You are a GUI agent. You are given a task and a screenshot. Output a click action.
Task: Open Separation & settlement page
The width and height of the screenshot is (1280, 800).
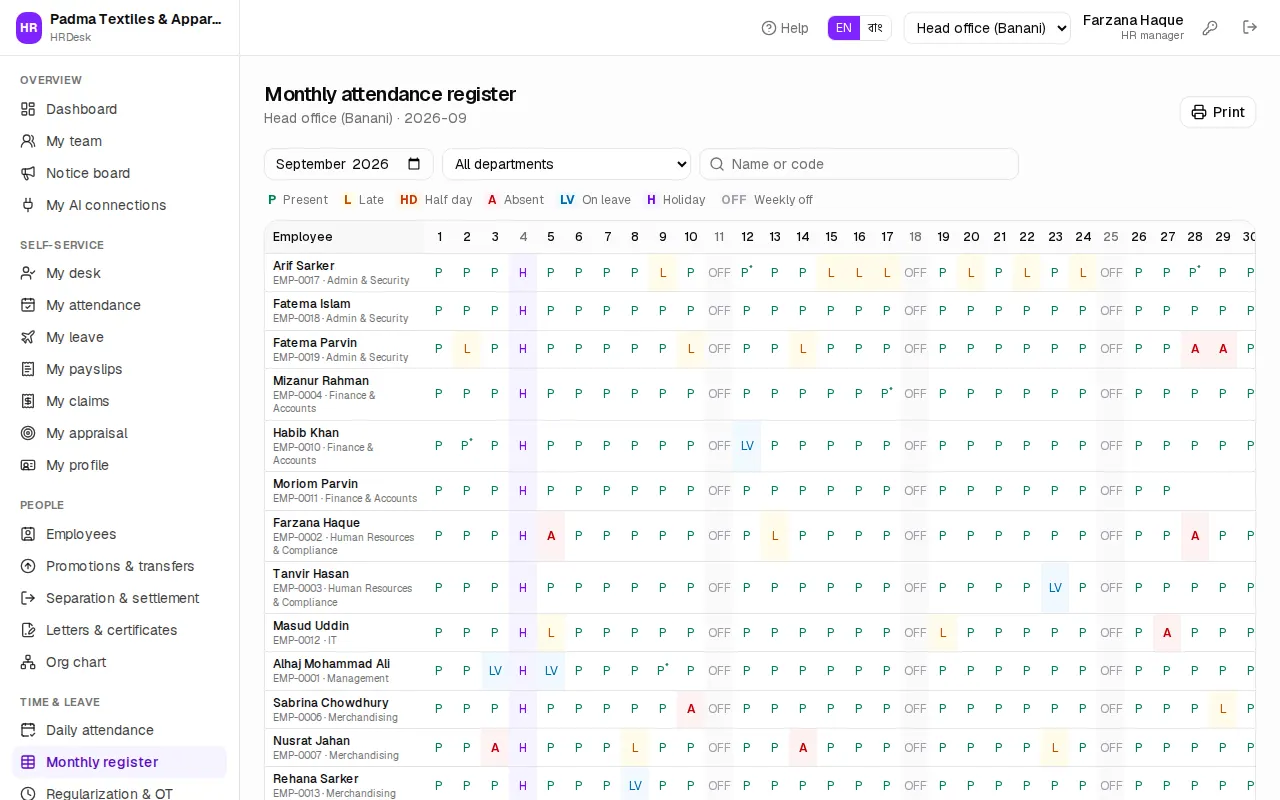119,598
